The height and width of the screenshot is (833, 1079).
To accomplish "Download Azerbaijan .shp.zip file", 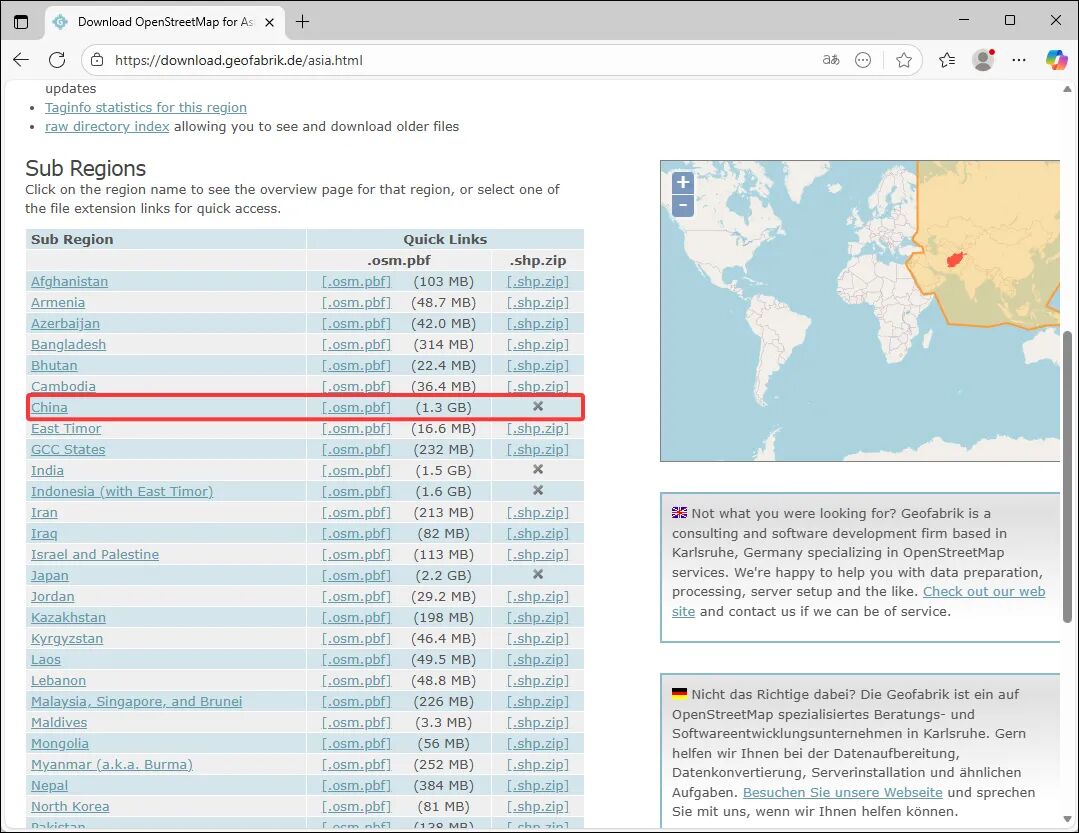I will (538, 323).
